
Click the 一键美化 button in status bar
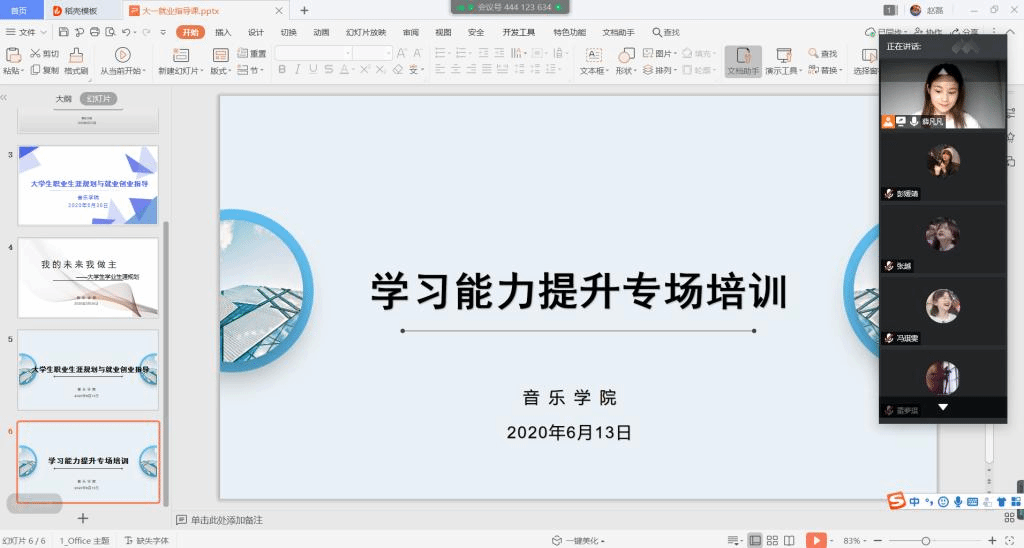point(580,540)
